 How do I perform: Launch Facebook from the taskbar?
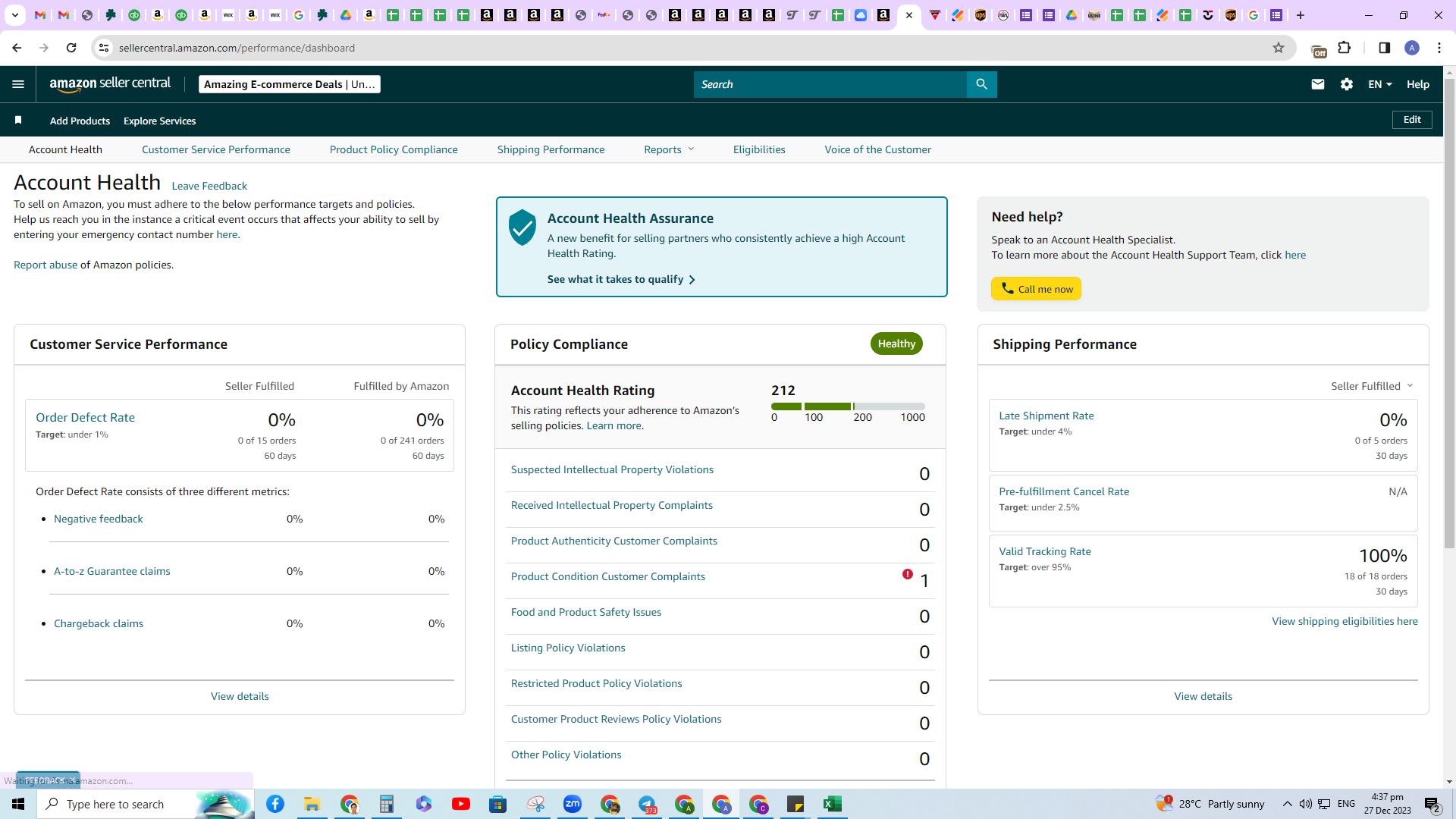coord(275,804)
